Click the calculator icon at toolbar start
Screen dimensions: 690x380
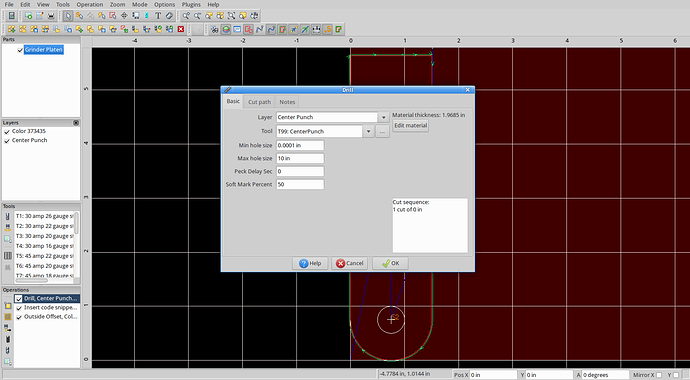click(11, 16)
